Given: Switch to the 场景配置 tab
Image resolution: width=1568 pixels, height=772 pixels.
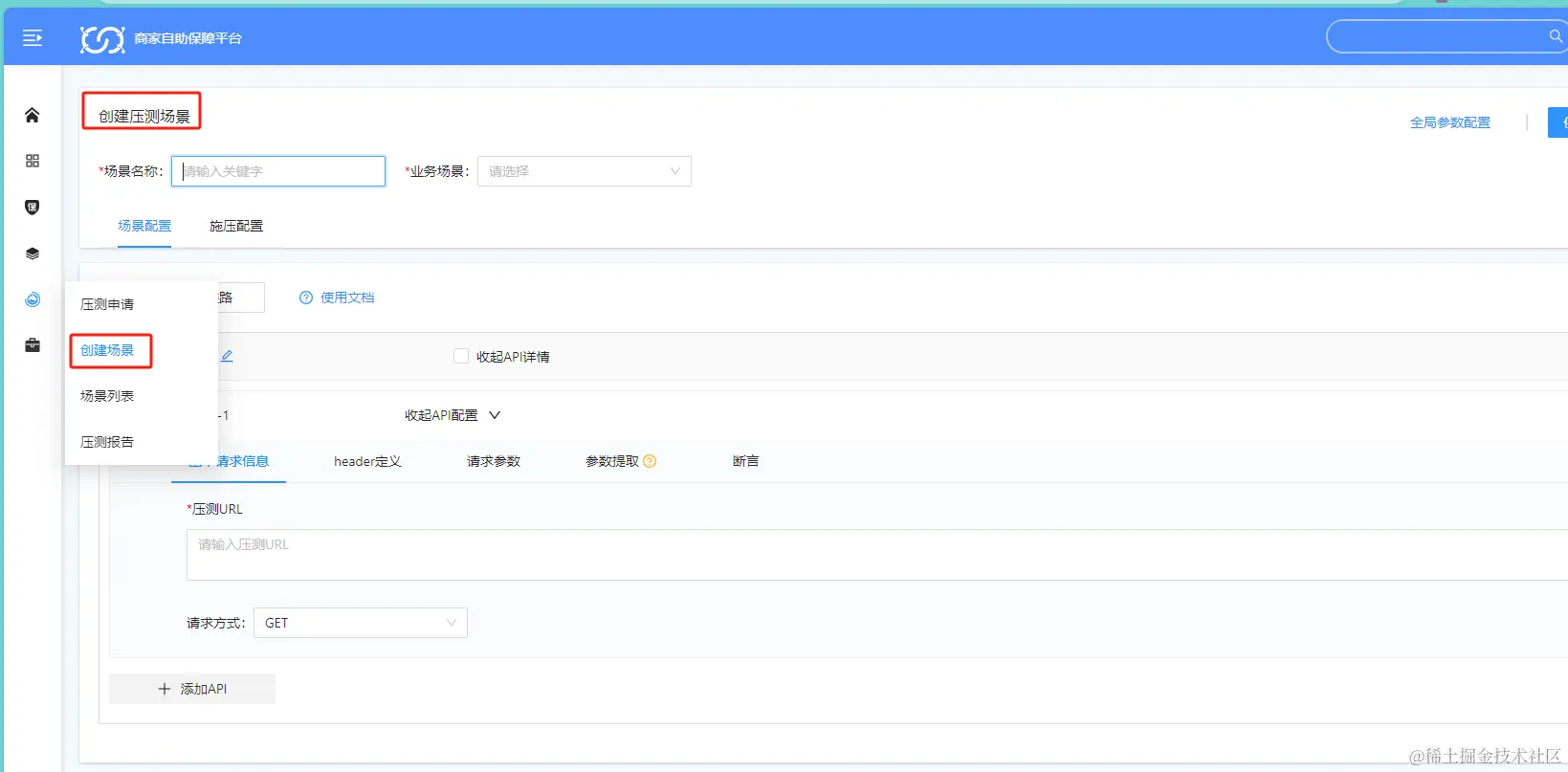Looking at the screenshot, I should click(144, 226).
